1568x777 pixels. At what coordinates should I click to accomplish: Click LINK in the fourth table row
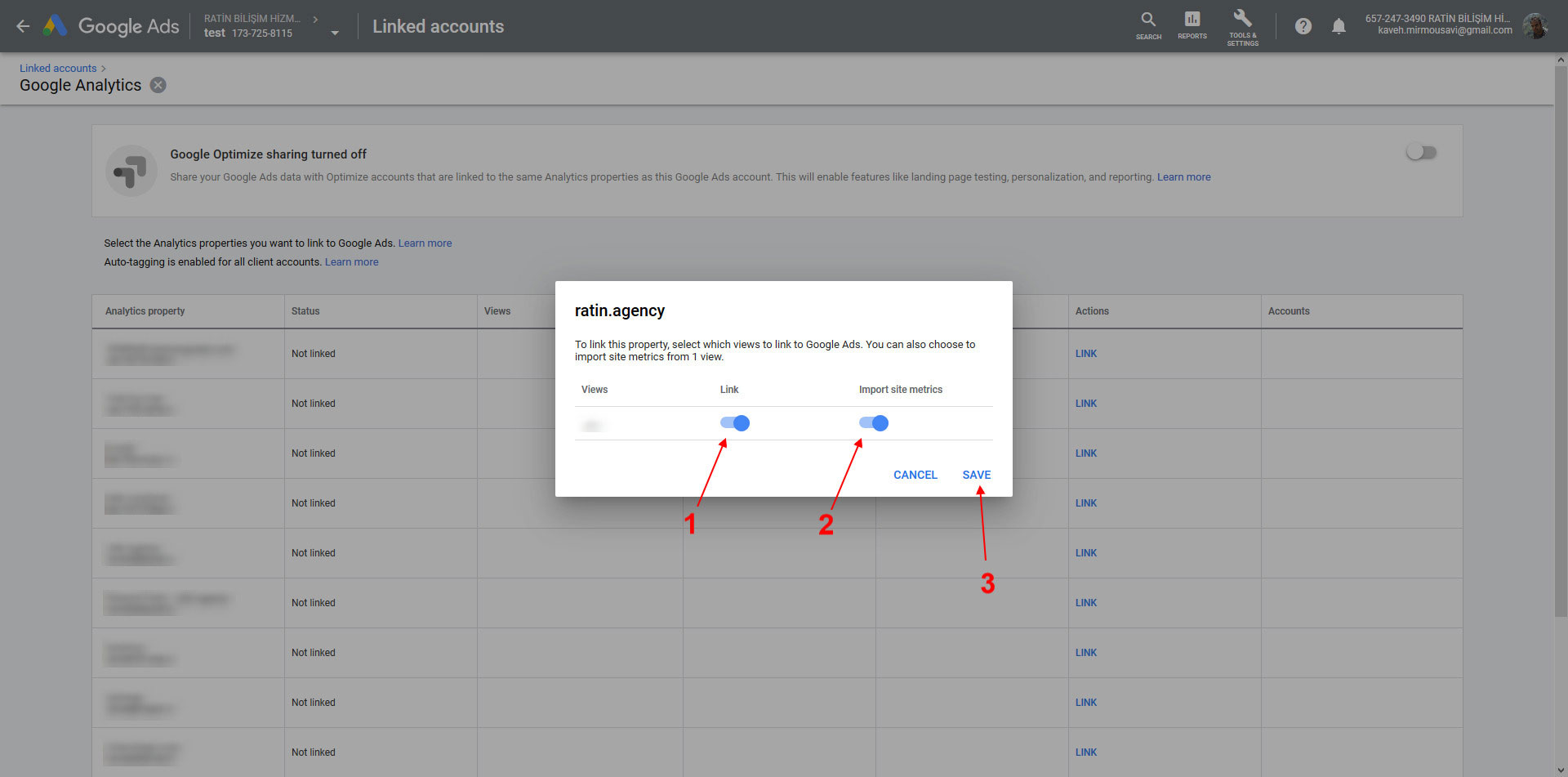click(x=1085, y=503)
